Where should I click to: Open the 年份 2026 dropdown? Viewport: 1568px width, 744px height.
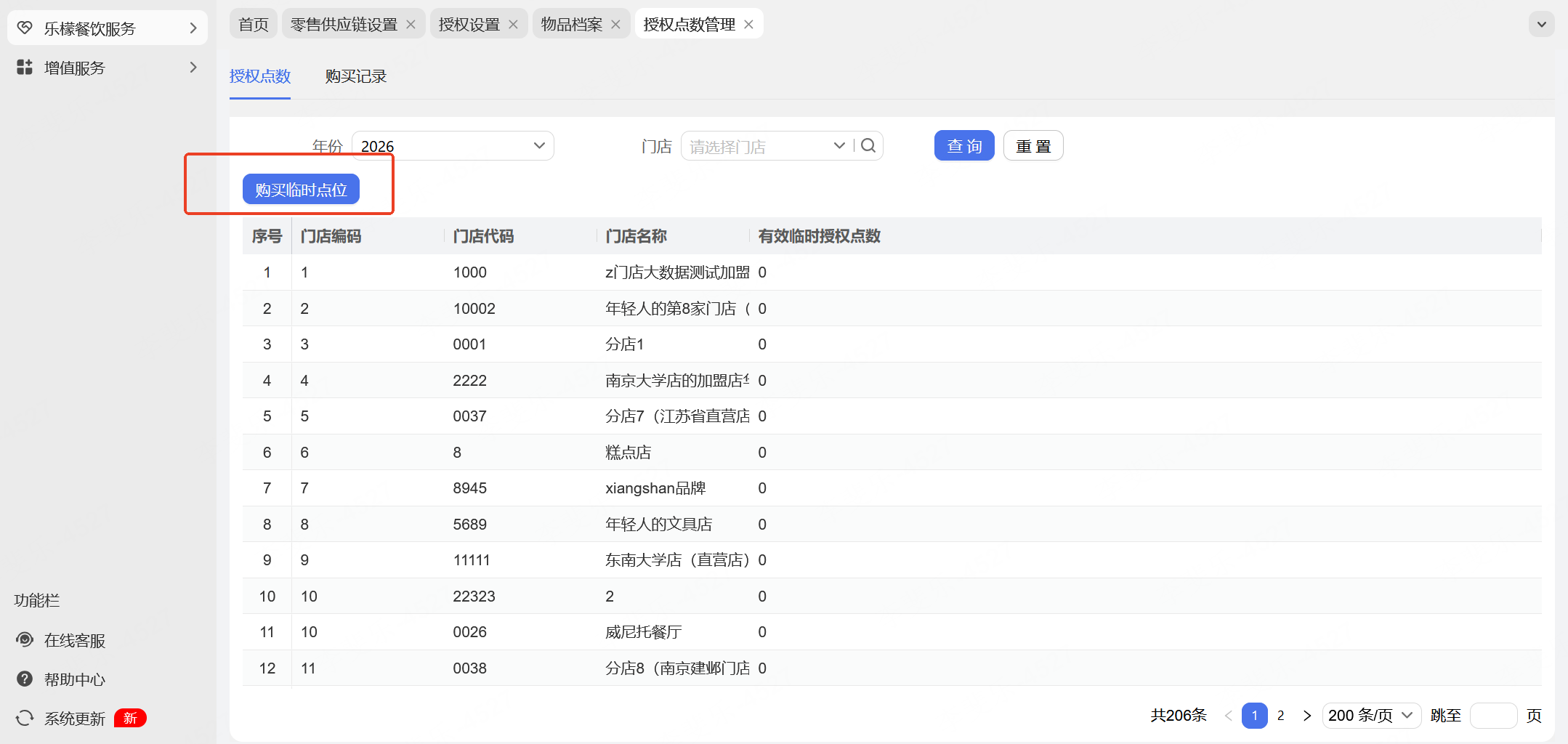coord(453,146)
